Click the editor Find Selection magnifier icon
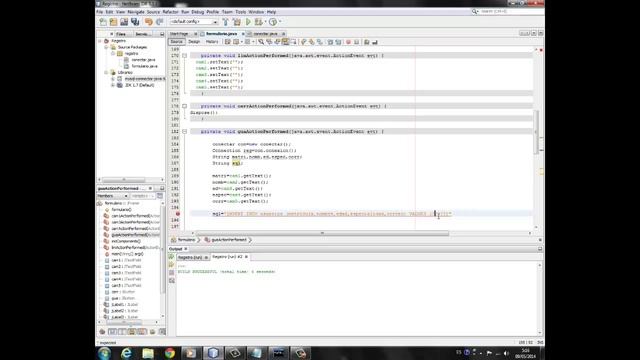 coord(261,42)
